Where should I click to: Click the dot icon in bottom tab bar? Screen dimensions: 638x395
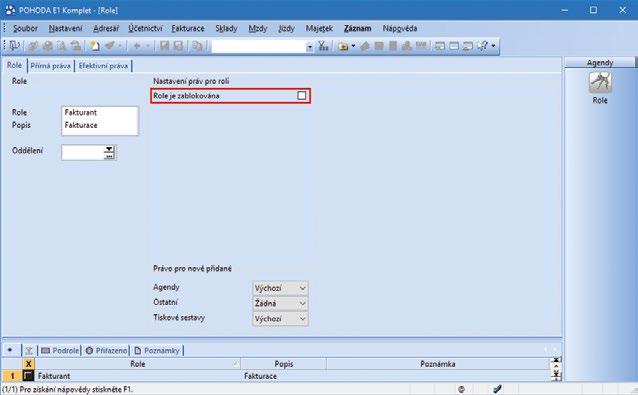point(10,350)
